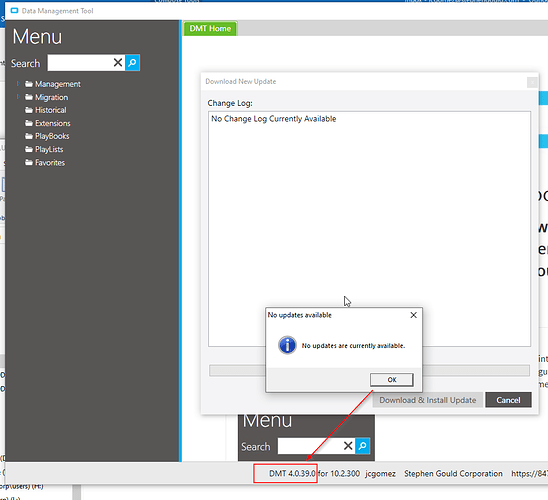The image size is (548, 500).
Task: Click the Management folder icon
Action: click(29, 84)
